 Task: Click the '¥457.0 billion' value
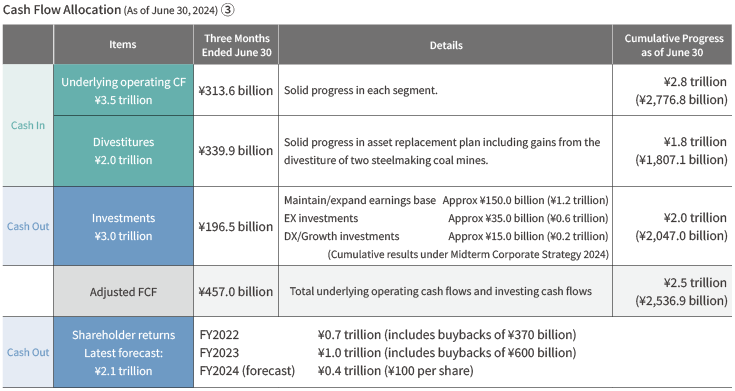[x=236, y=292]
